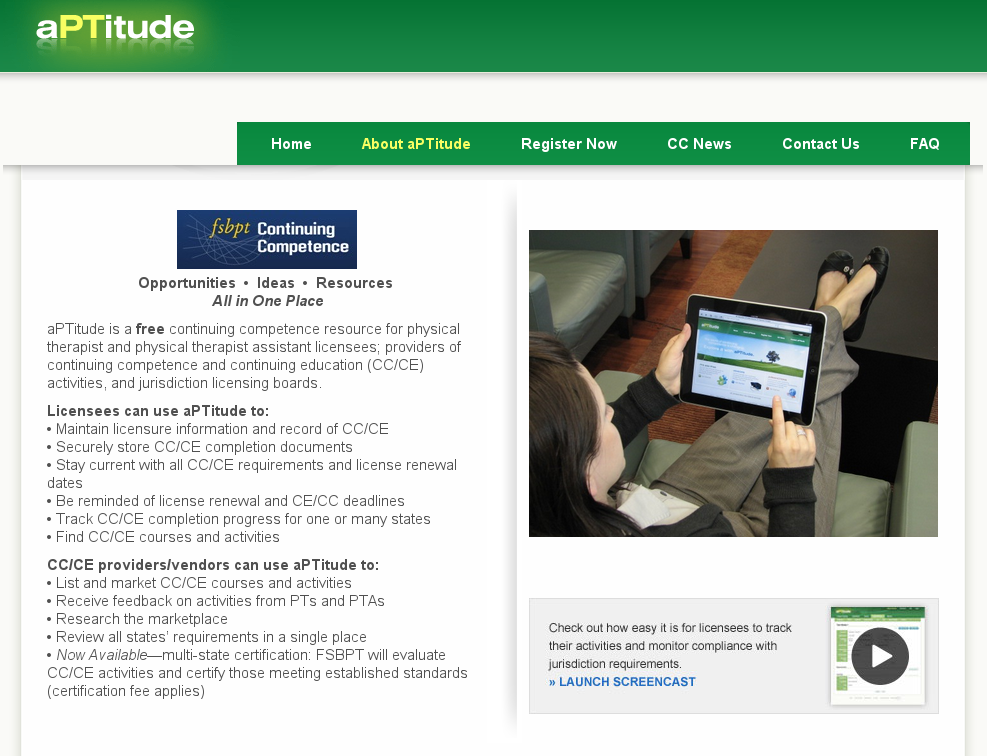Viewport: 987px width, 756px height.
Task: Click 'CC/CE providers/vendors can use aPTitude to:' heading
Action: tap(213, 565)
